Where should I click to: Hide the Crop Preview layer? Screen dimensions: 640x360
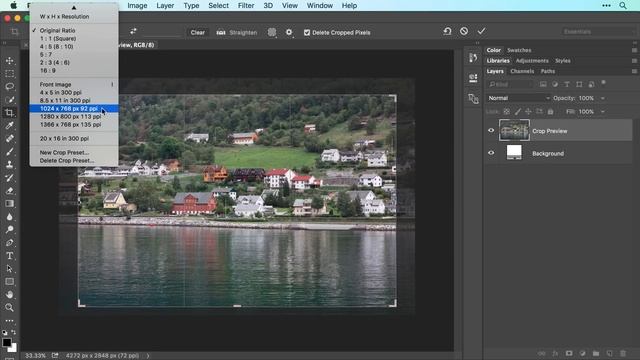pos(491,131)
